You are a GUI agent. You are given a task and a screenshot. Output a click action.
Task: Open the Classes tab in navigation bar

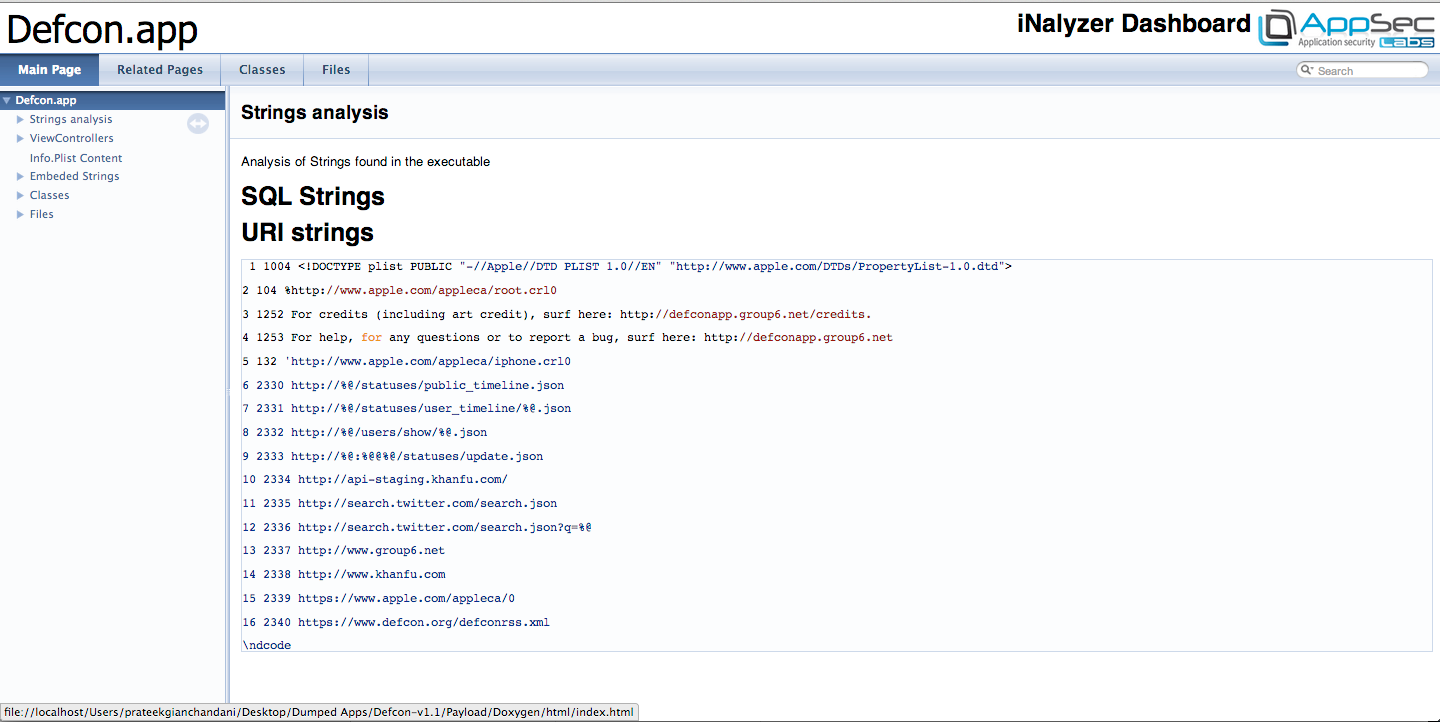pyautogui.click(x=262, y=70)
